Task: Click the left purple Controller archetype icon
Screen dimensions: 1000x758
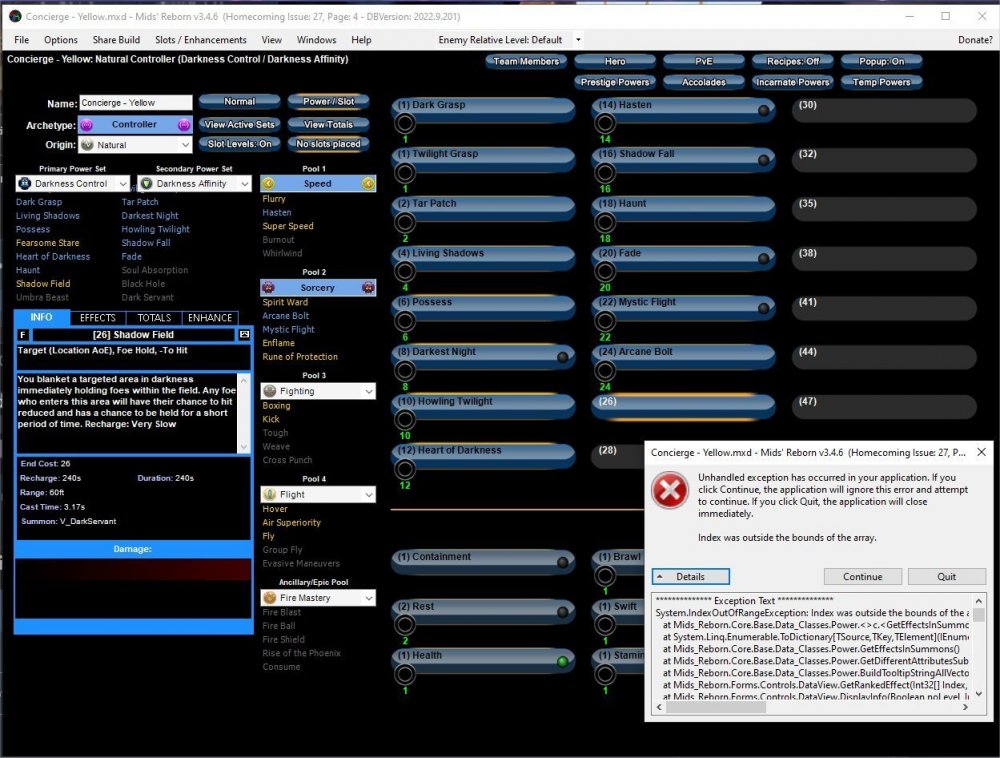Action: tap(86, 125)
